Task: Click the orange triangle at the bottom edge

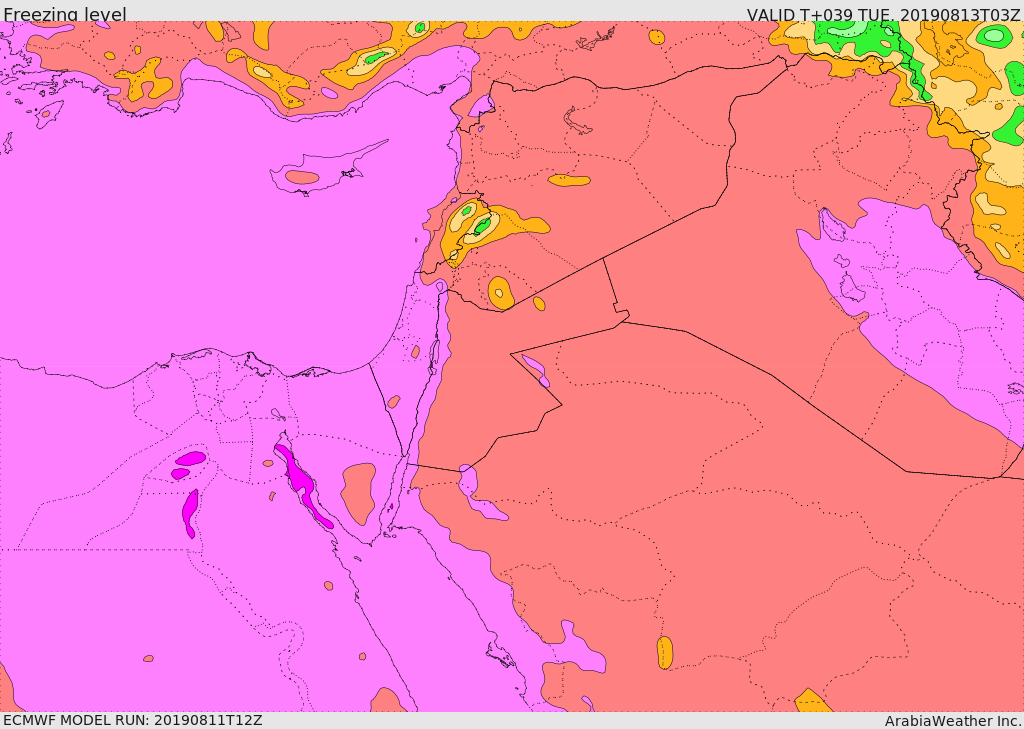Action: point(812,701)
